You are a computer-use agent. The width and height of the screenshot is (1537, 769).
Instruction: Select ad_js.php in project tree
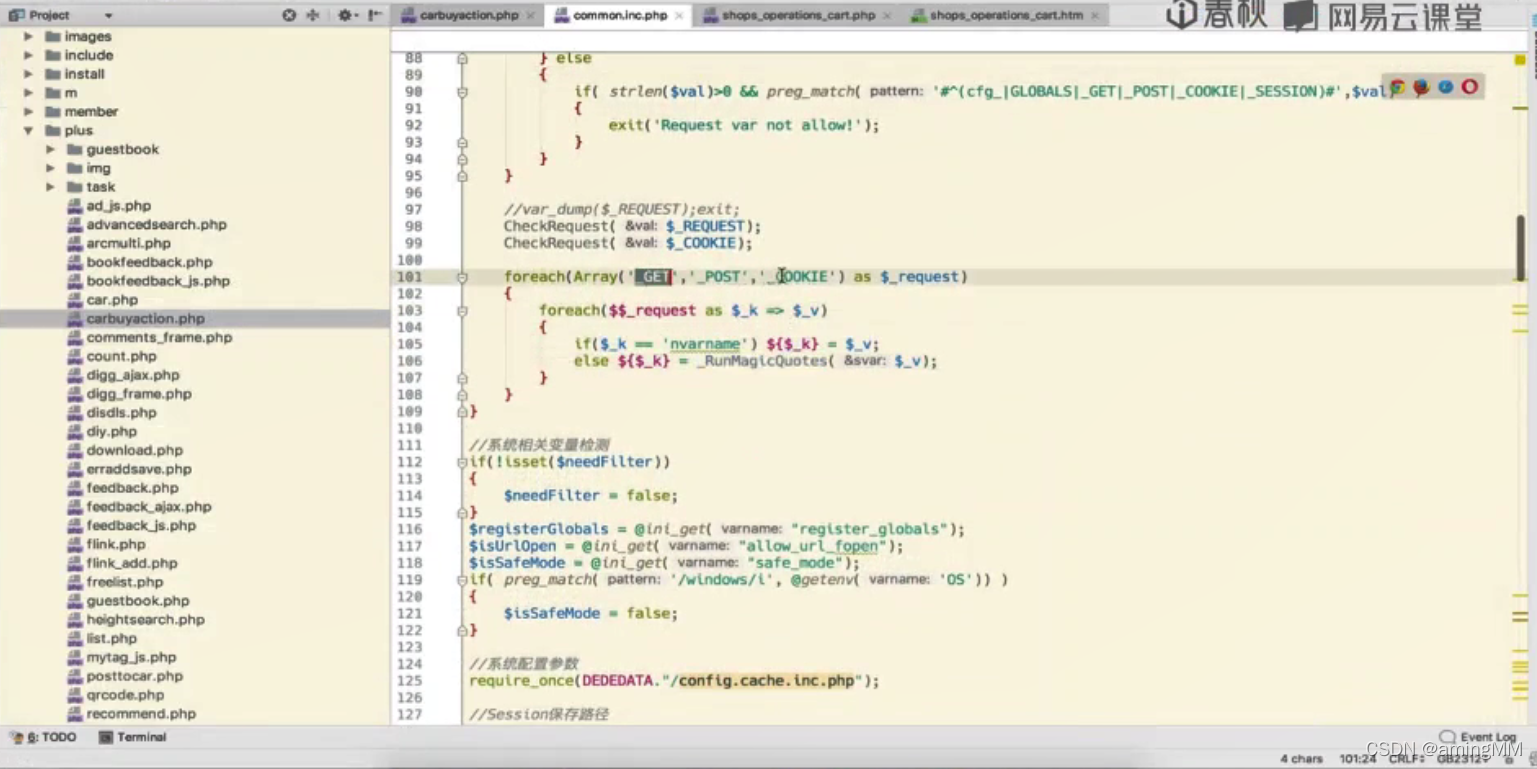coord(118,206)
